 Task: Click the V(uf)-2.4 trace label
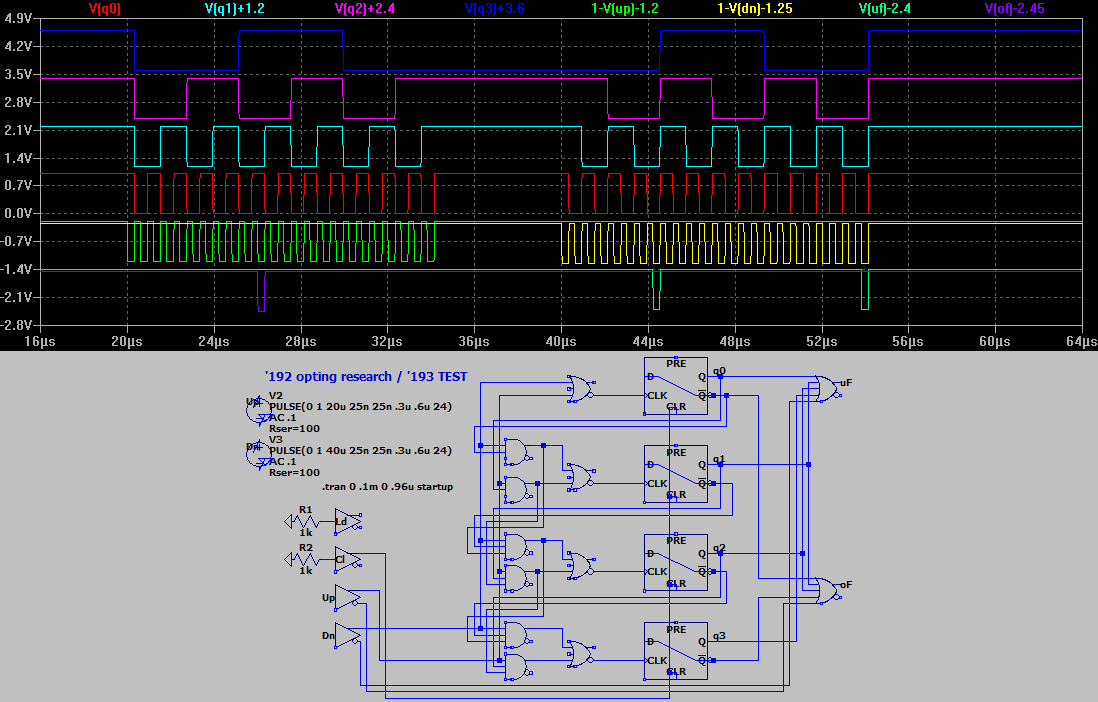(888, 8)
